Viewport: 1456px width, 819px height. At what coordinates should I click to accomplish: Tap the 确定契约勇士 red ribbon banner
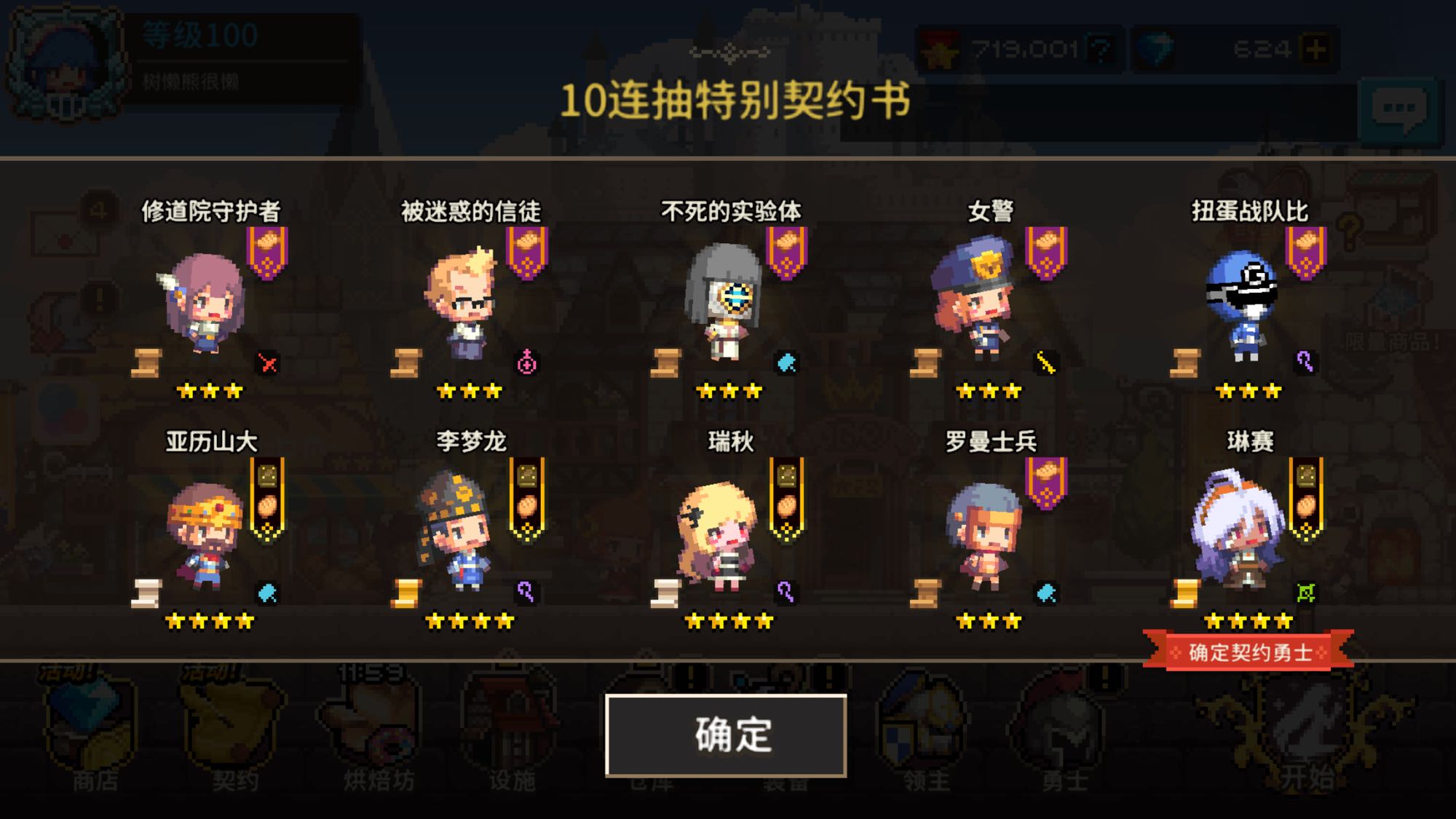coord(1249,652)
